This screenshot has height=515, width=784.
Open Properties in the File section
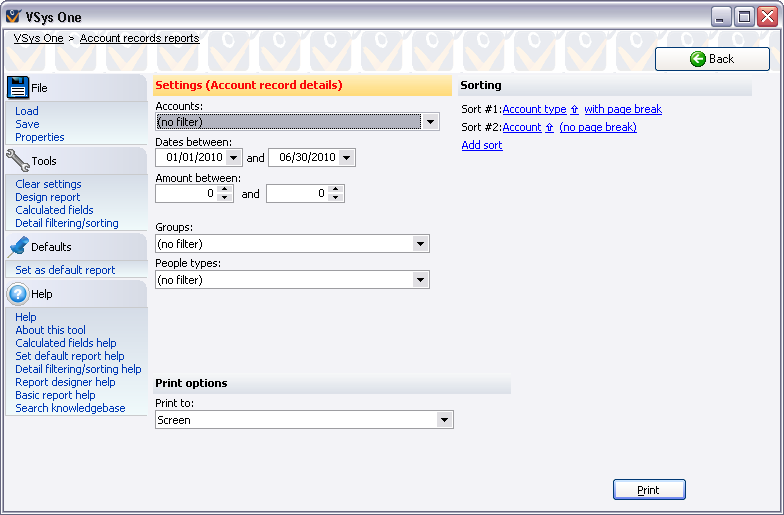tap(40, 137)
